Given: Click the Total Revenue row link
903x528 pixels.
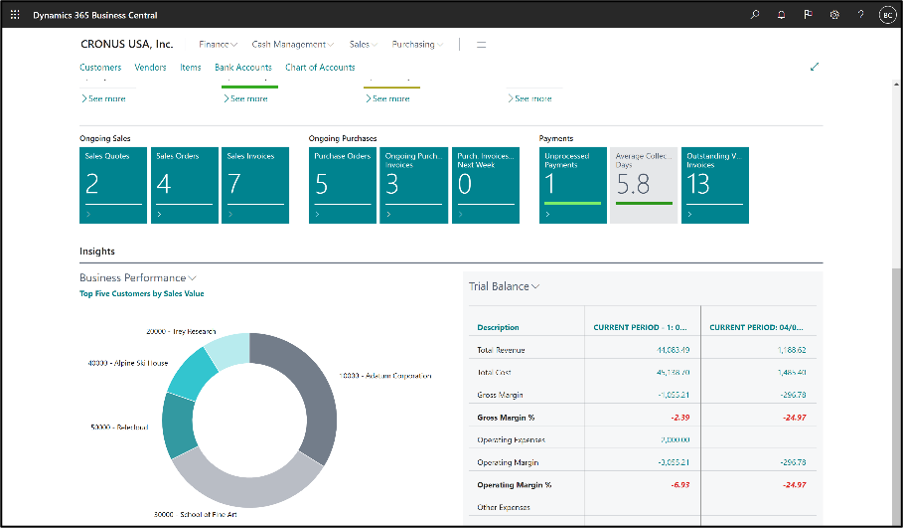Looking at the screenshot, I should (x=501, y=350).
